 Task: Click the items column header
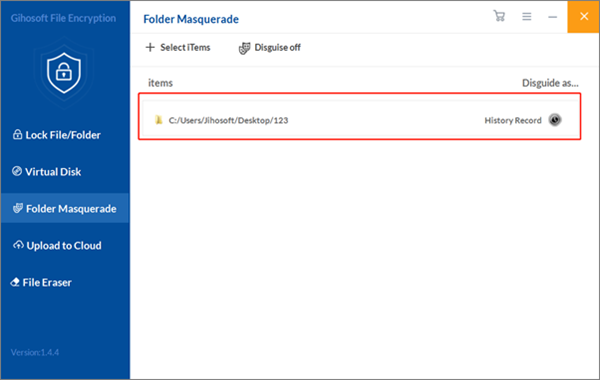coord(160,83)
